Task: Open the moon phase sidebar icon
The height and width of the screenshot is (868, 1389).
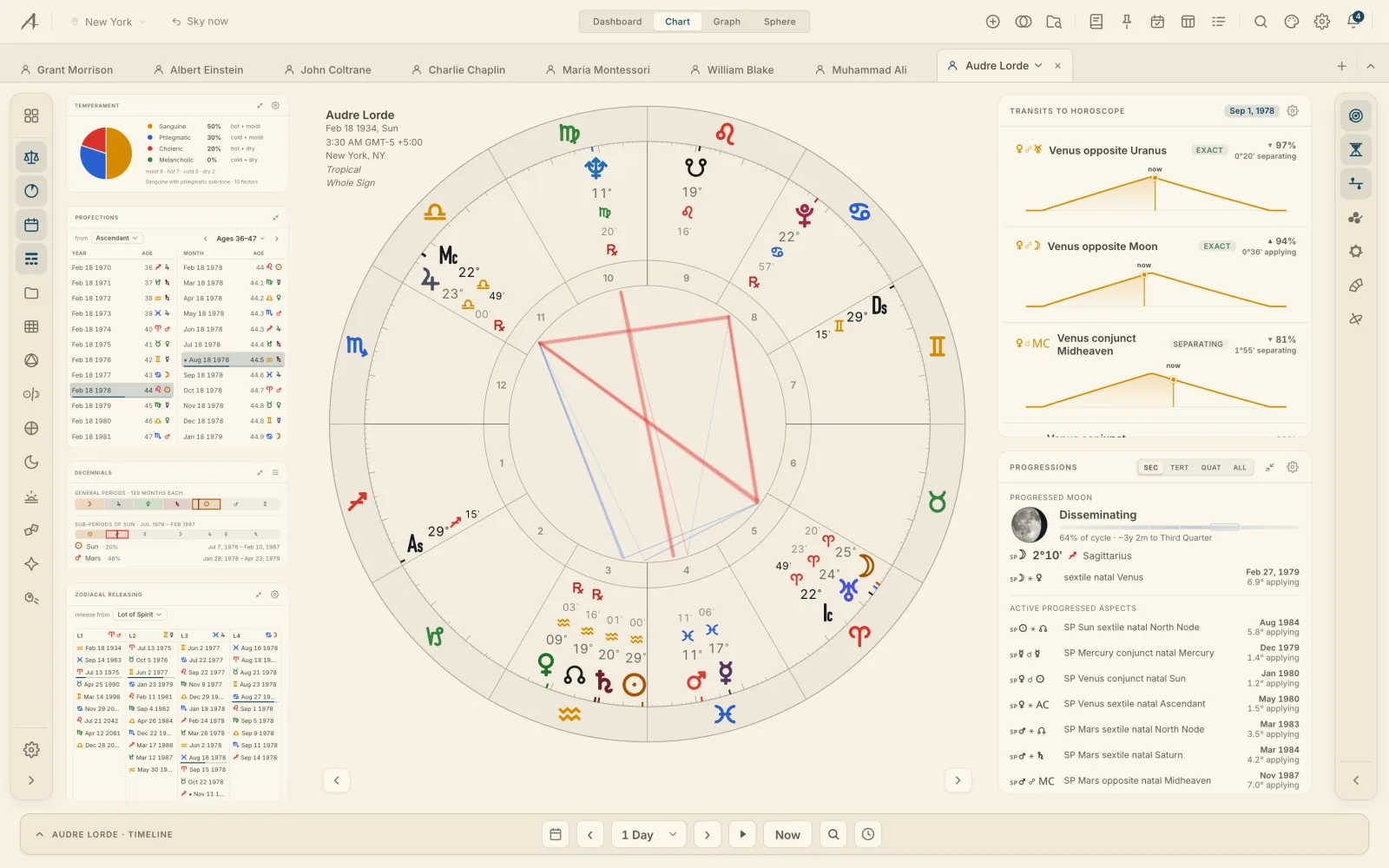Action: 31,462
